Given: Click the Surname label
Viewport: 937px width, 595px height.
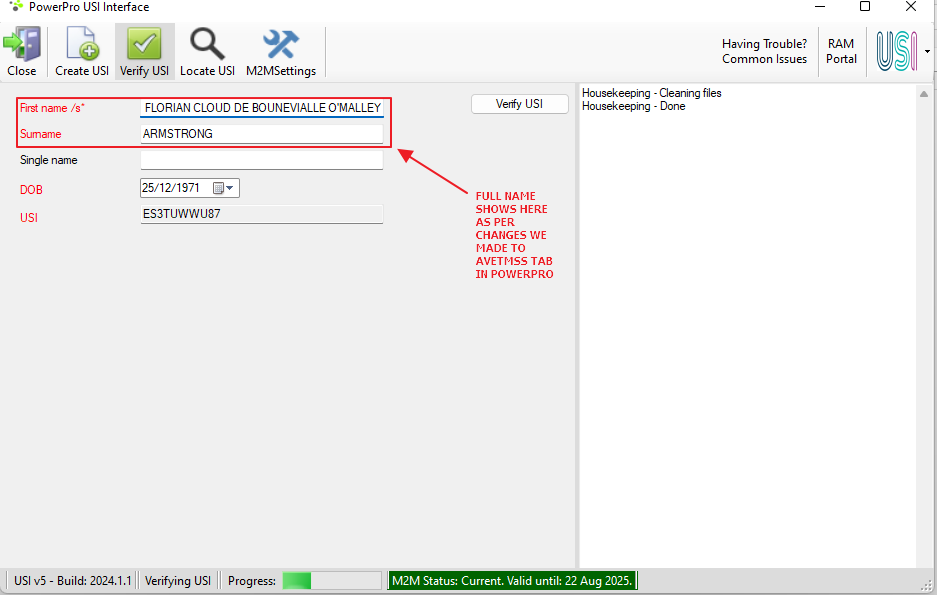Looking at the screenshot, I should coord(41,134).
